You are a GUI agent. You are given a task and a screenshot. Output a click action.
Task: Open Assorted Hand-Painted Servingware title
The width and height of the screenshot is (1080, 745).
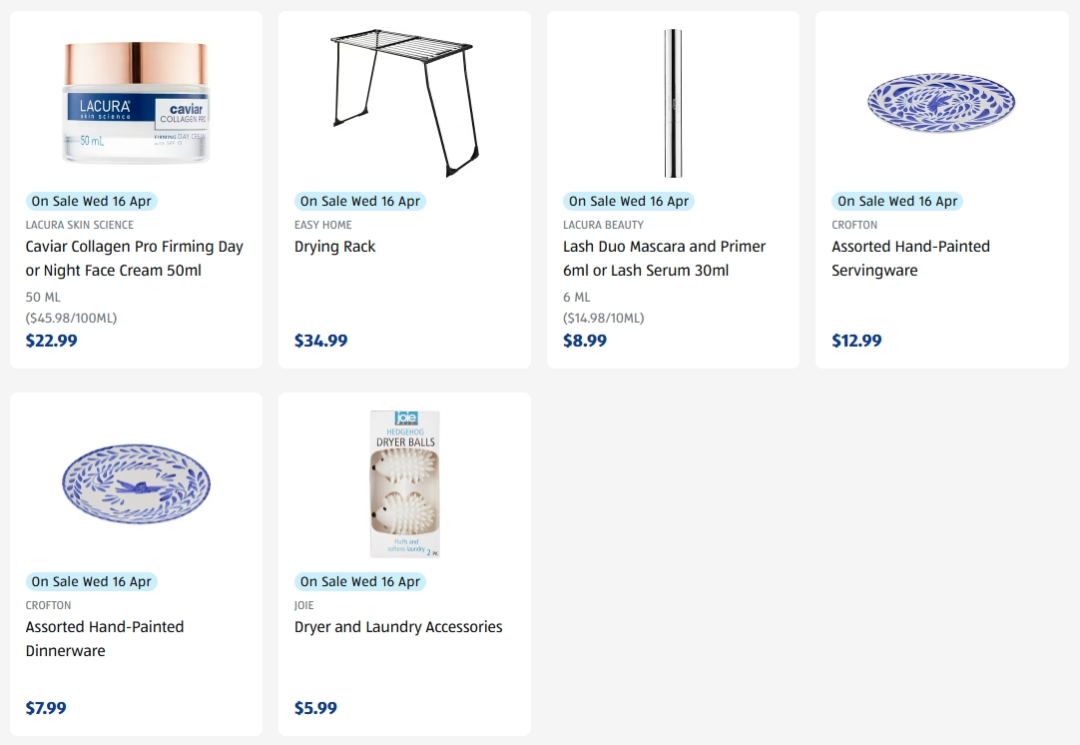(911, 258)
